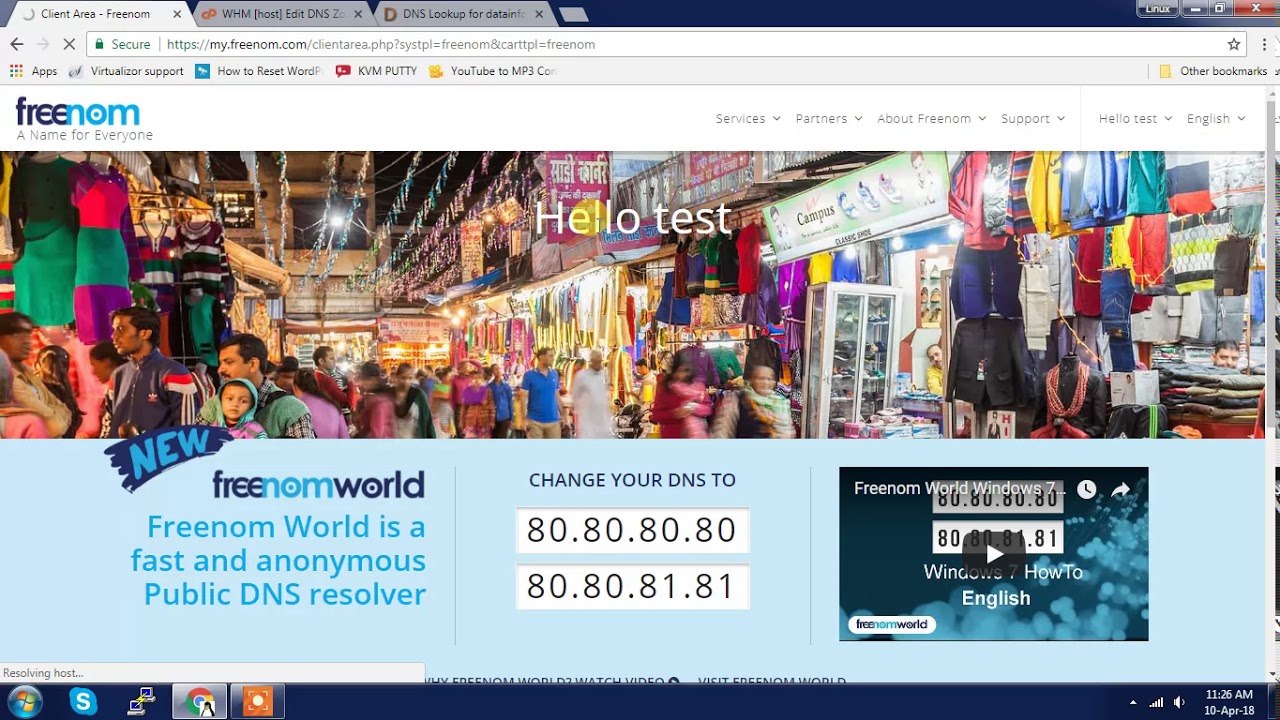Expand the Support menu

point(1033,118)
